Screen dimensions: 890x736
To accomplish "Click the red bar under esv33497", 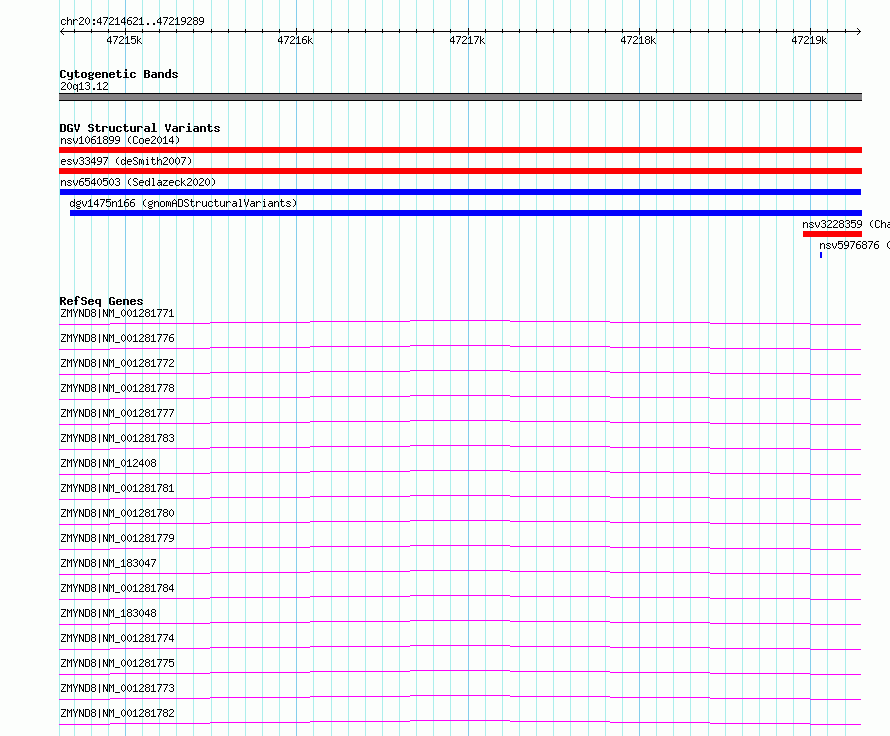I will tap(460, 171).
